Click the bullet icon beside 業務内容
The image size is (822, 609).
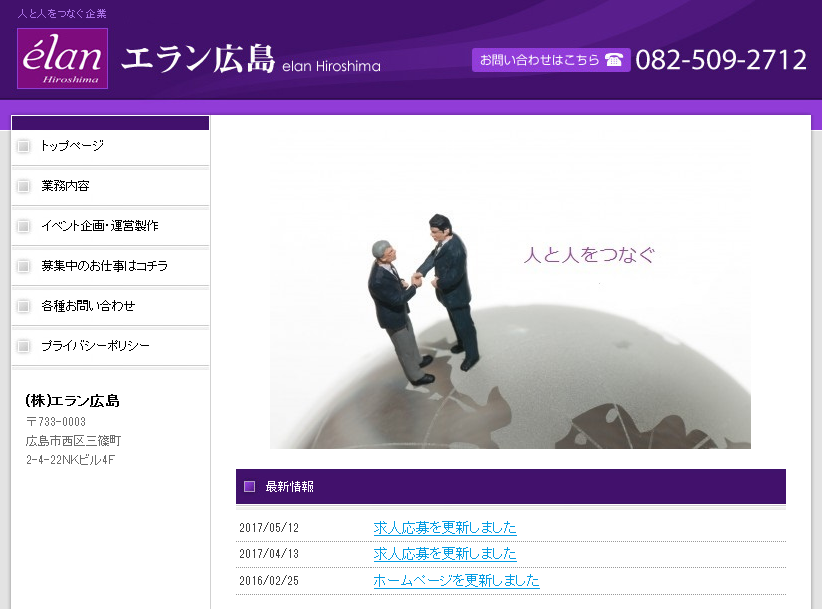(x=24, y=186)
